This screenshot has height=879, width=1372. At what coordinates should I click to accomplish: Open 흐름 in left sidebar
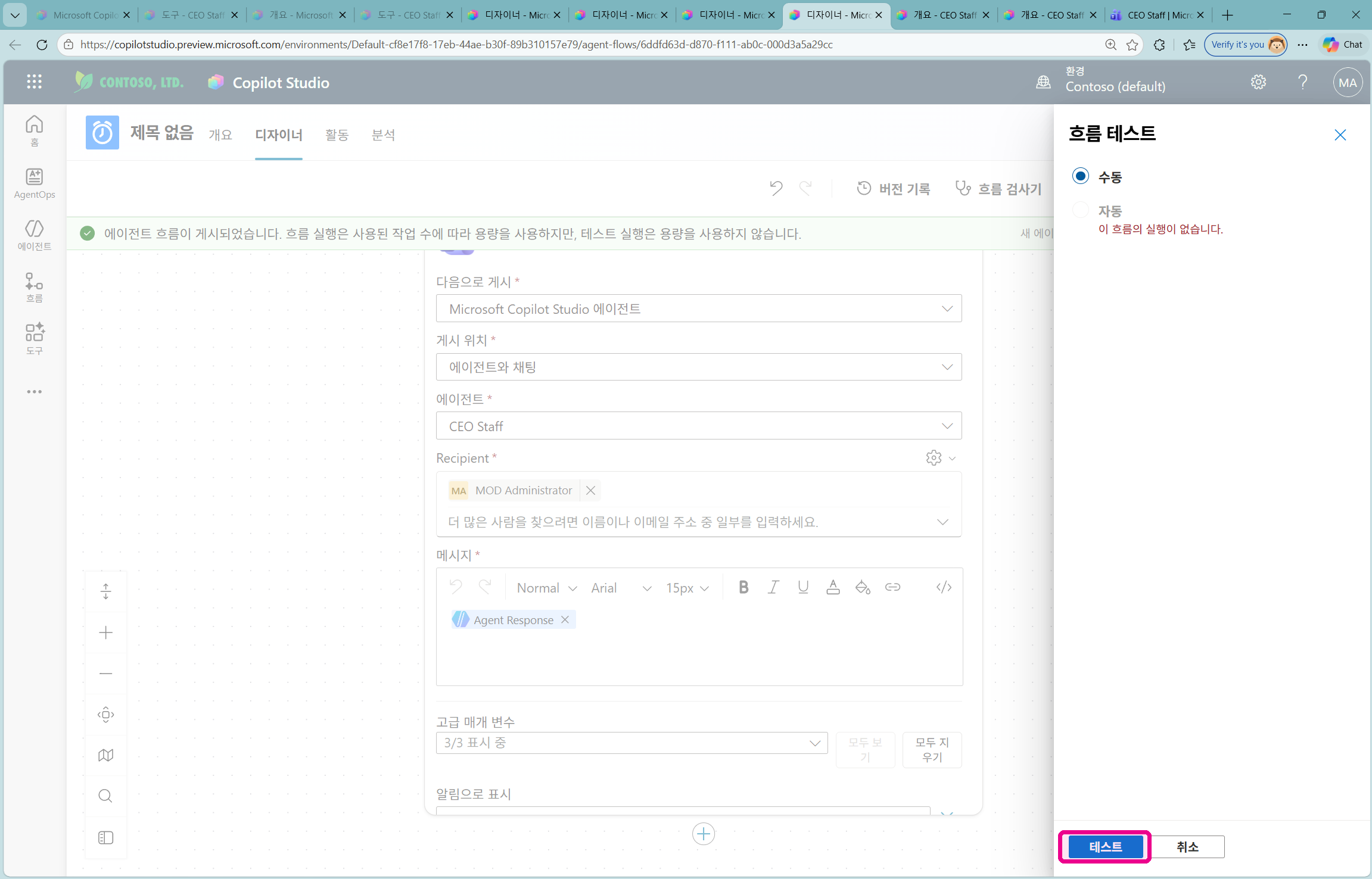tap(34, 288)
